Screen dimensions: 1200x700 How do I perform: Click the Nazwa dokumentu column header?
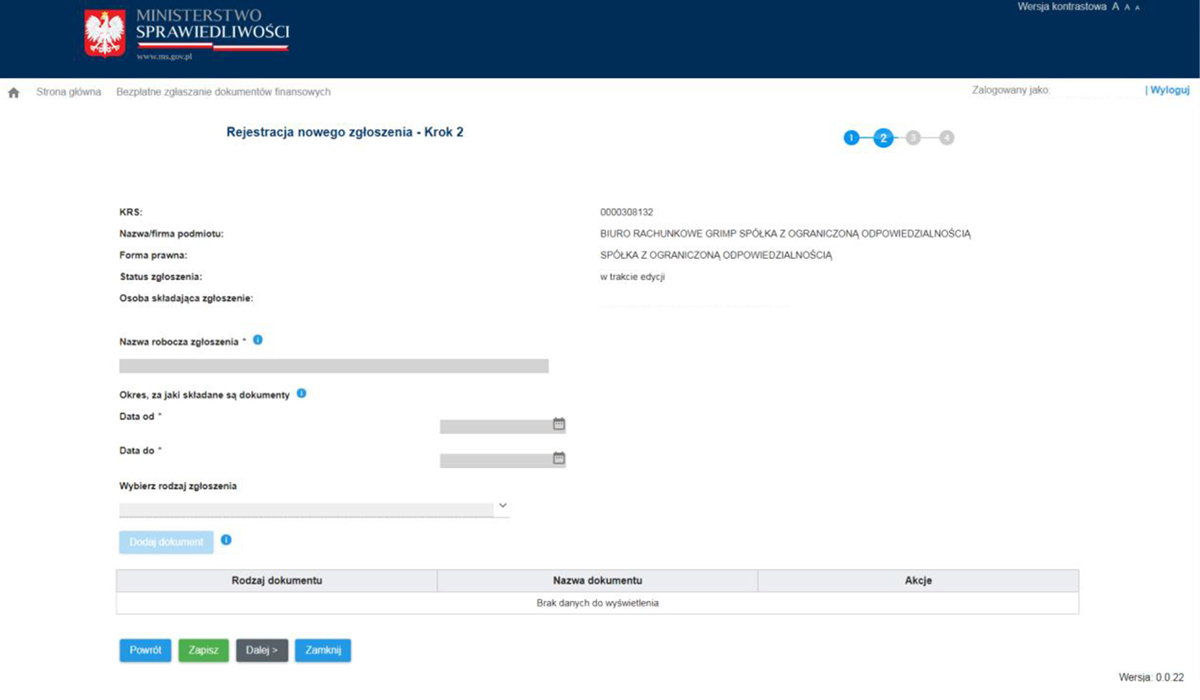pos(597,580)
